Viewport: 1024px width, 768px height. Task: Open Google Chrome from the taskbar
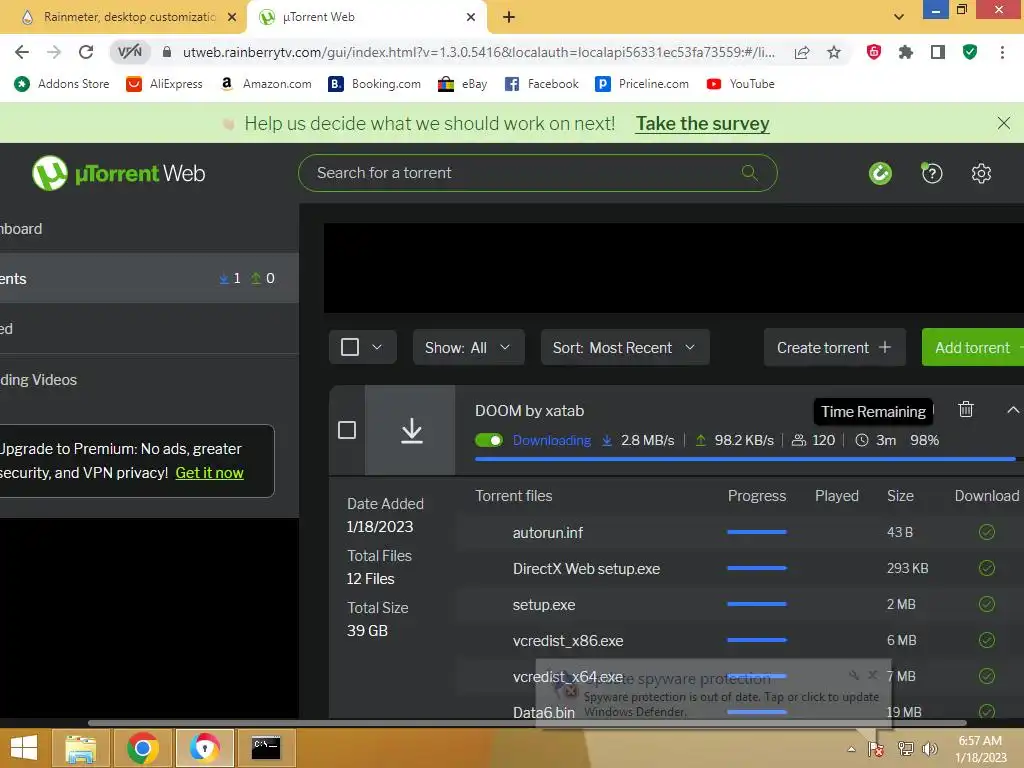142,748
